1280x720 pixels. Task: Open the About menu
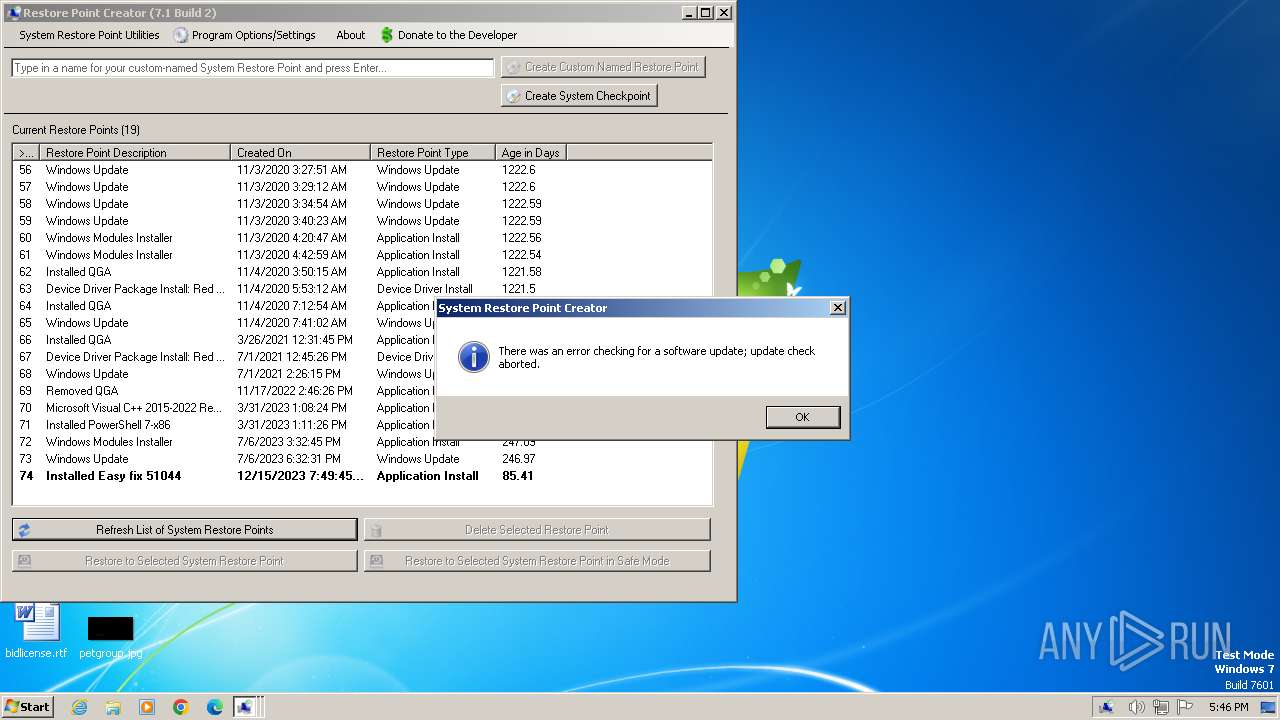(350, 35)
